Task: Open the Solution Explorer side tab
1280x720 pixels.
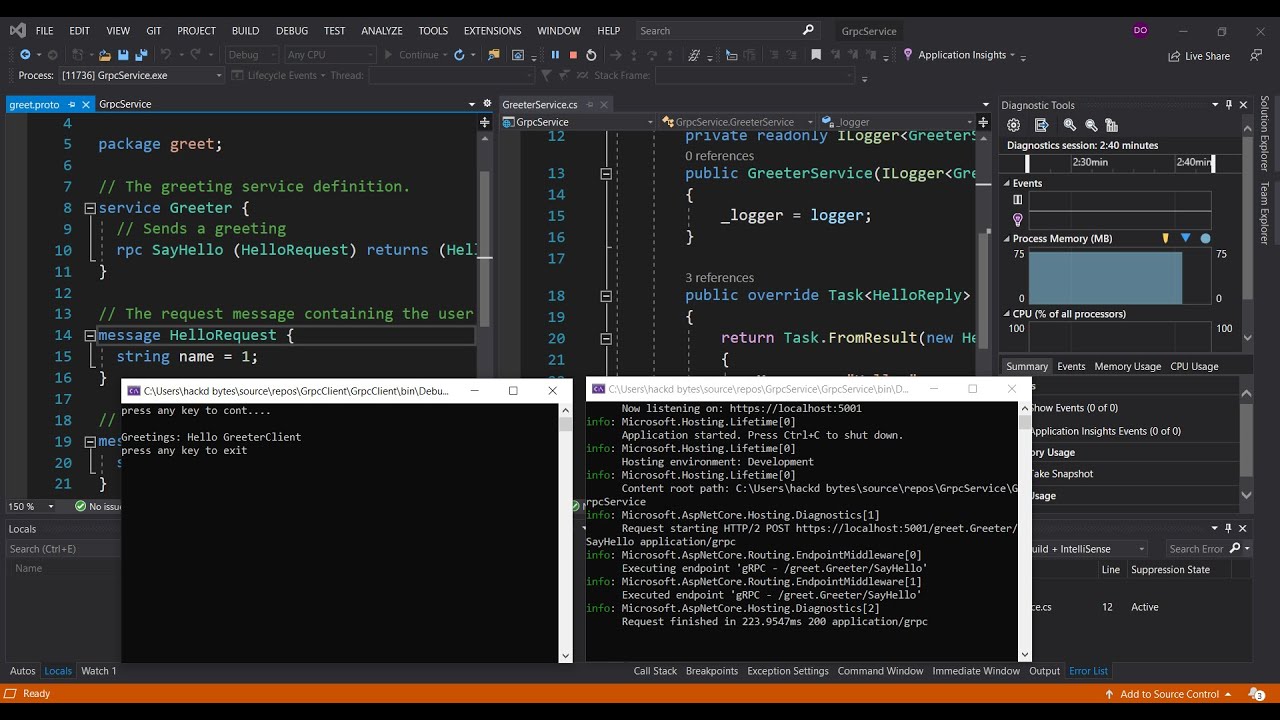Action: 1265,134
